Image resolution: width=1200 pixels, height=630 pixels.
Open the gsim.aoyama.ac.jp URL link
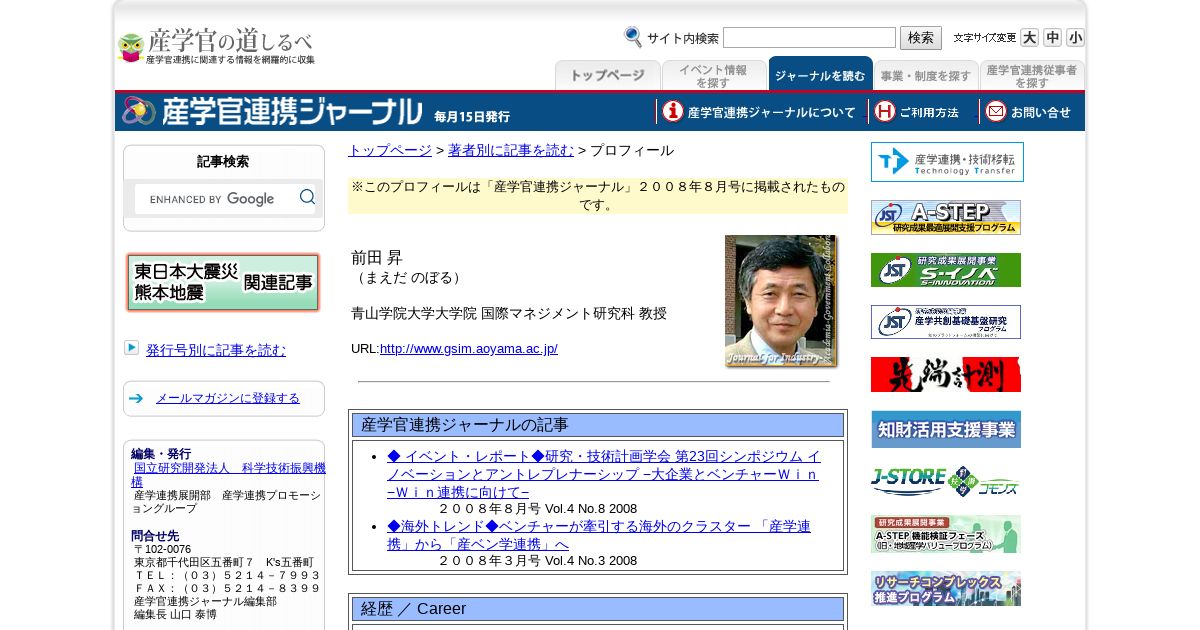[x=469, y=349]
